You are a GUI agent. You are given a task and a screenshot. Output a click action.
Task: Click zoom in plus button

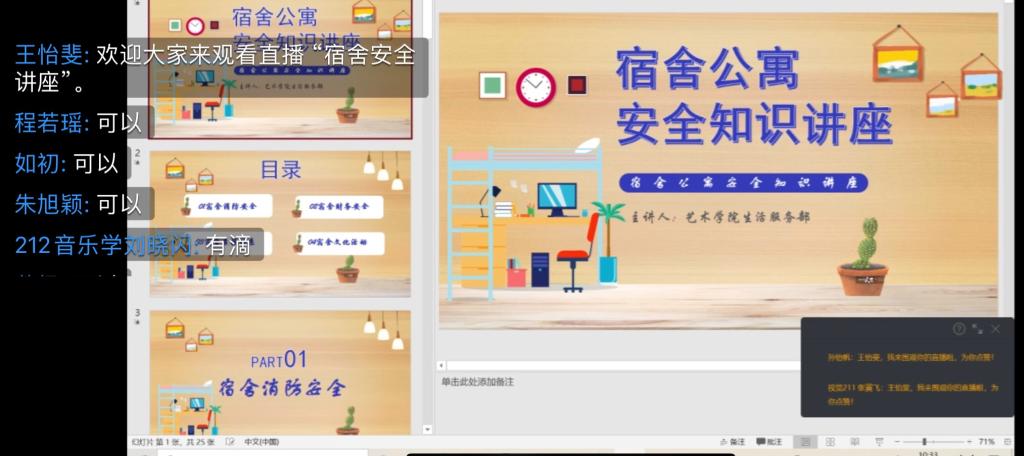(x=967, y=442)
